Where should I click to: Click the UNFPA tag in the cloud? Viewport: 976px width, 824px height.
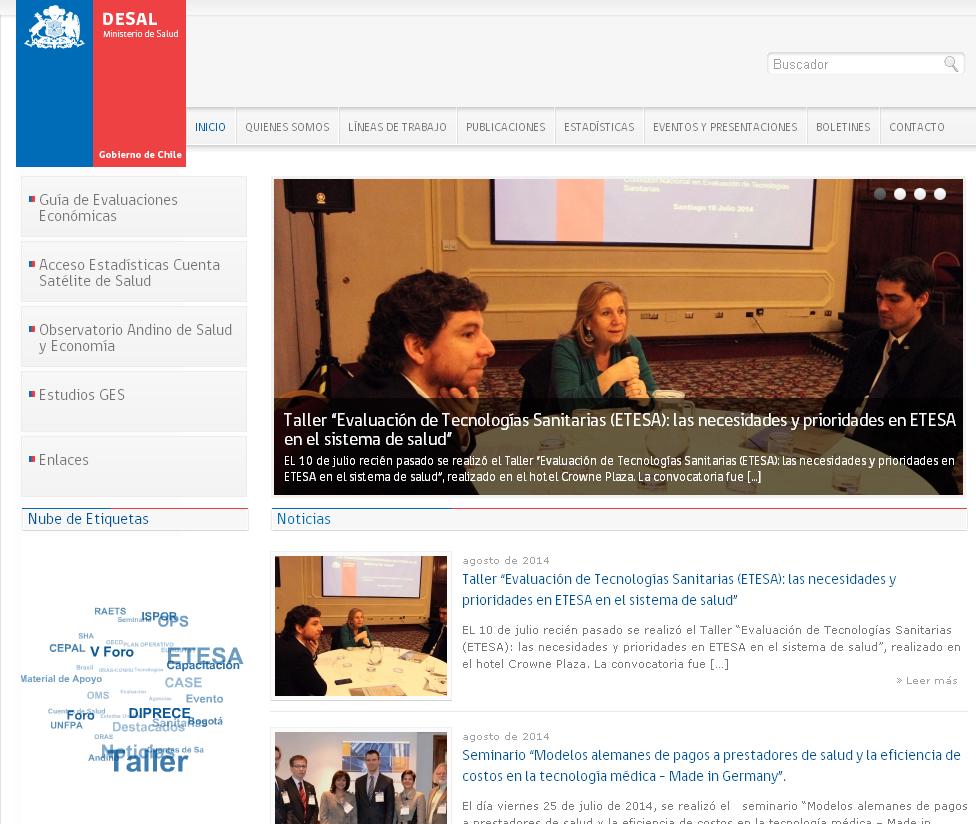pos(66,725)
